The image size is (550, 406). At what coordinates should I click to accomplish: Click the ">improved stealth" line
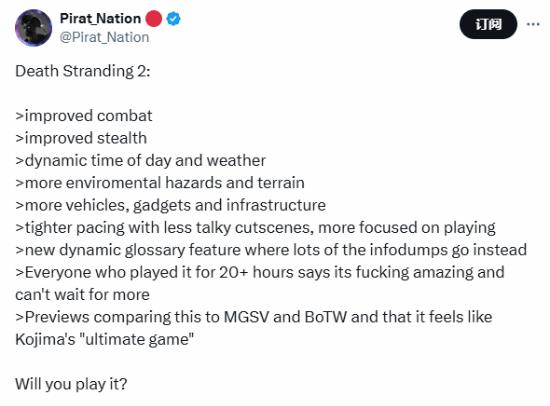[x=81, y=138]
